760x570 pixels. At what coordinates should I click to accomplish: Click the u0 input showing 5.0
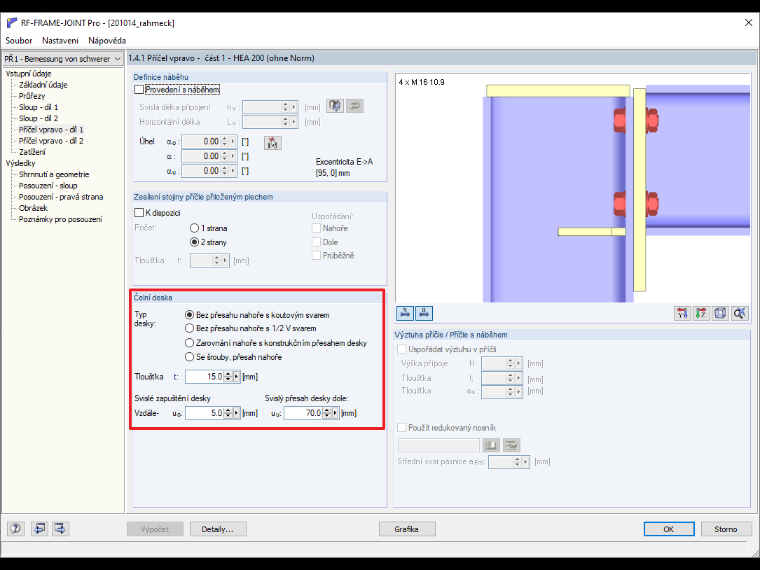pyautogui.click(x=204, y=413)
